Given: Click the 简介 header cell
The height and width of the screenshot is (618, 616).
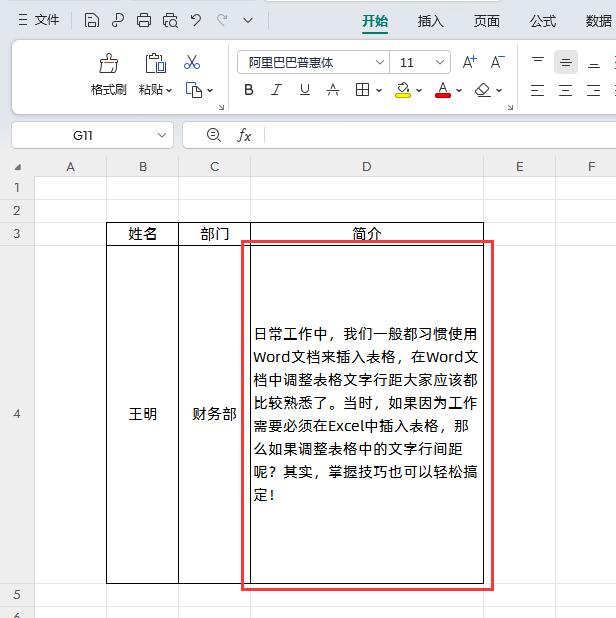Looking at the screenshot, I should click(367, 234).
